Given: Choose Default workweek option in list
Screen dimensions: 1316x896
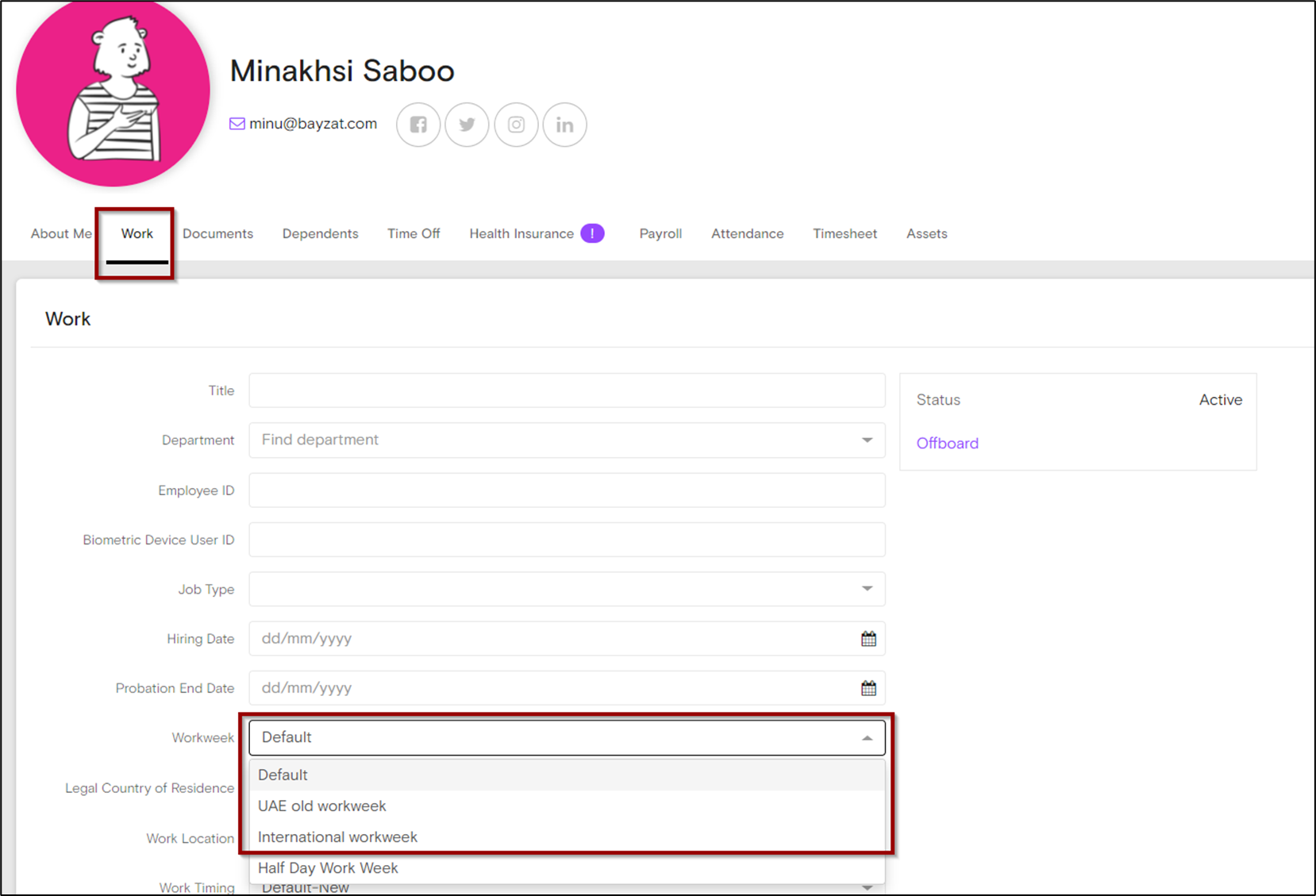Looking at the screenshot, I should (x=567, y=775).
